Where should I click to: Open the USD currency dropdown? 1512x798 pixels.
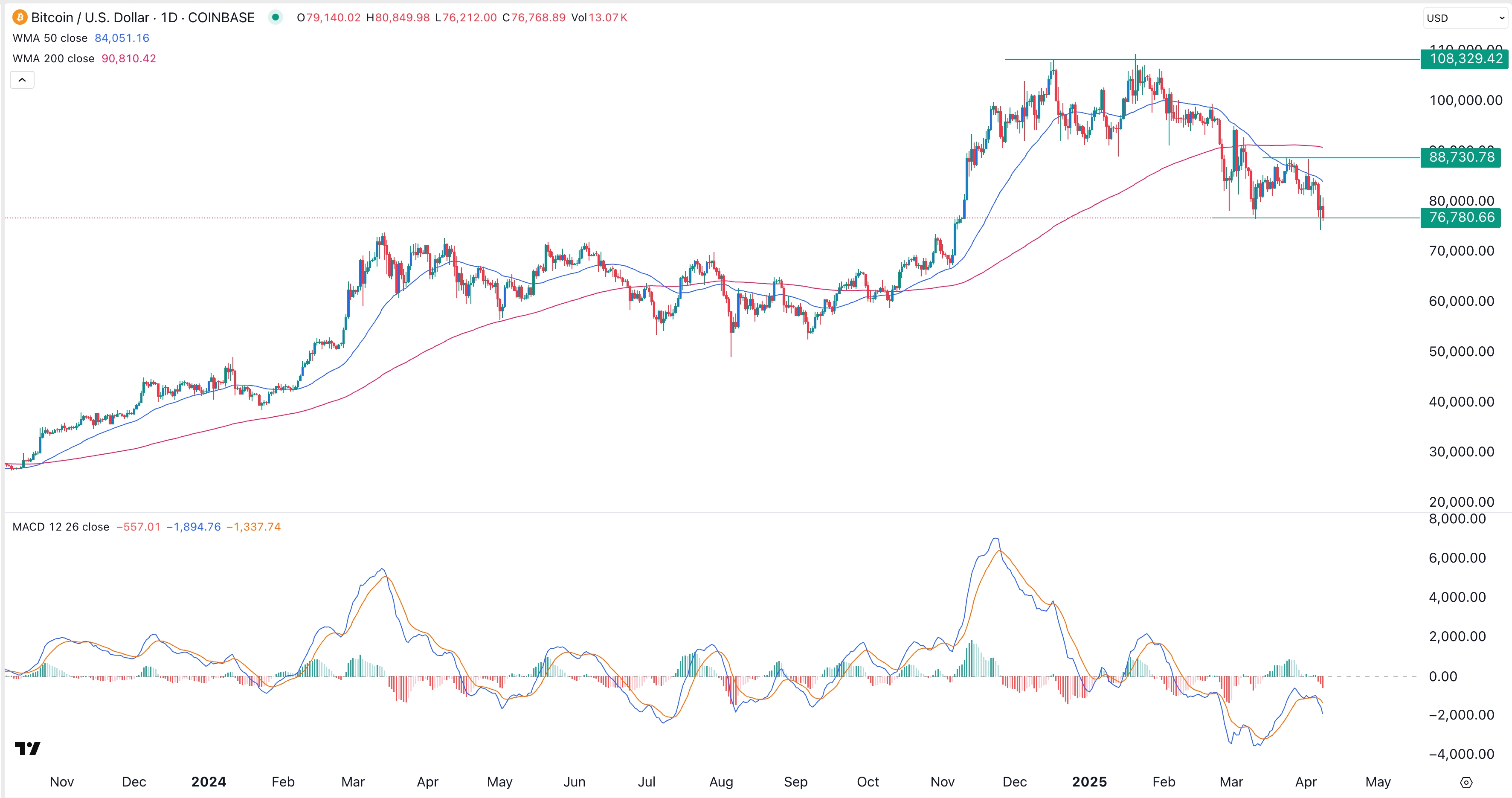(x=1465, y=18)
